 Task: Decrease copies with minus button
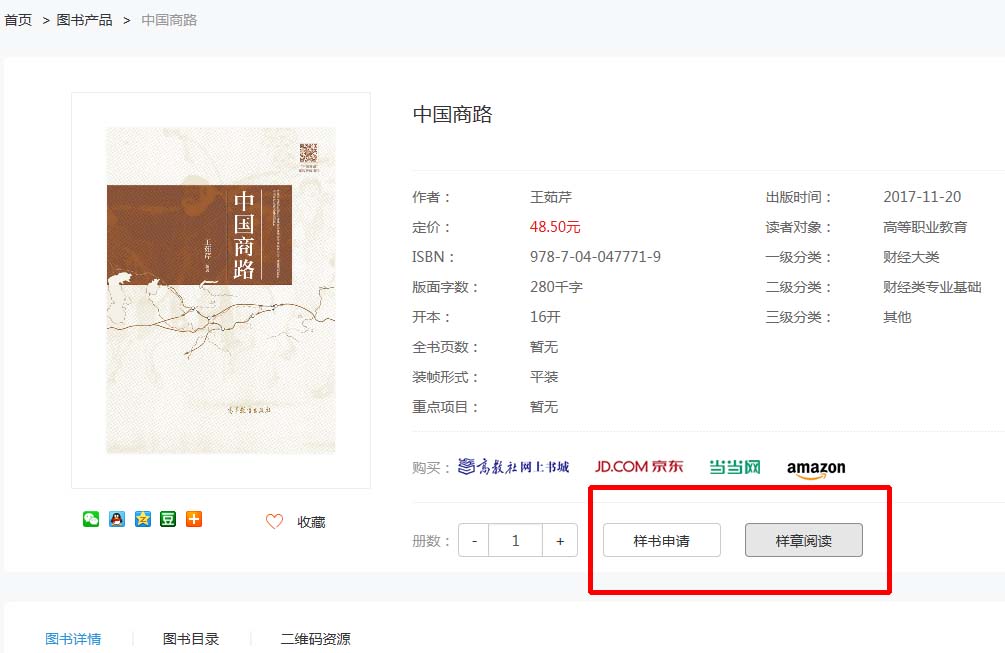pos(474,540)
